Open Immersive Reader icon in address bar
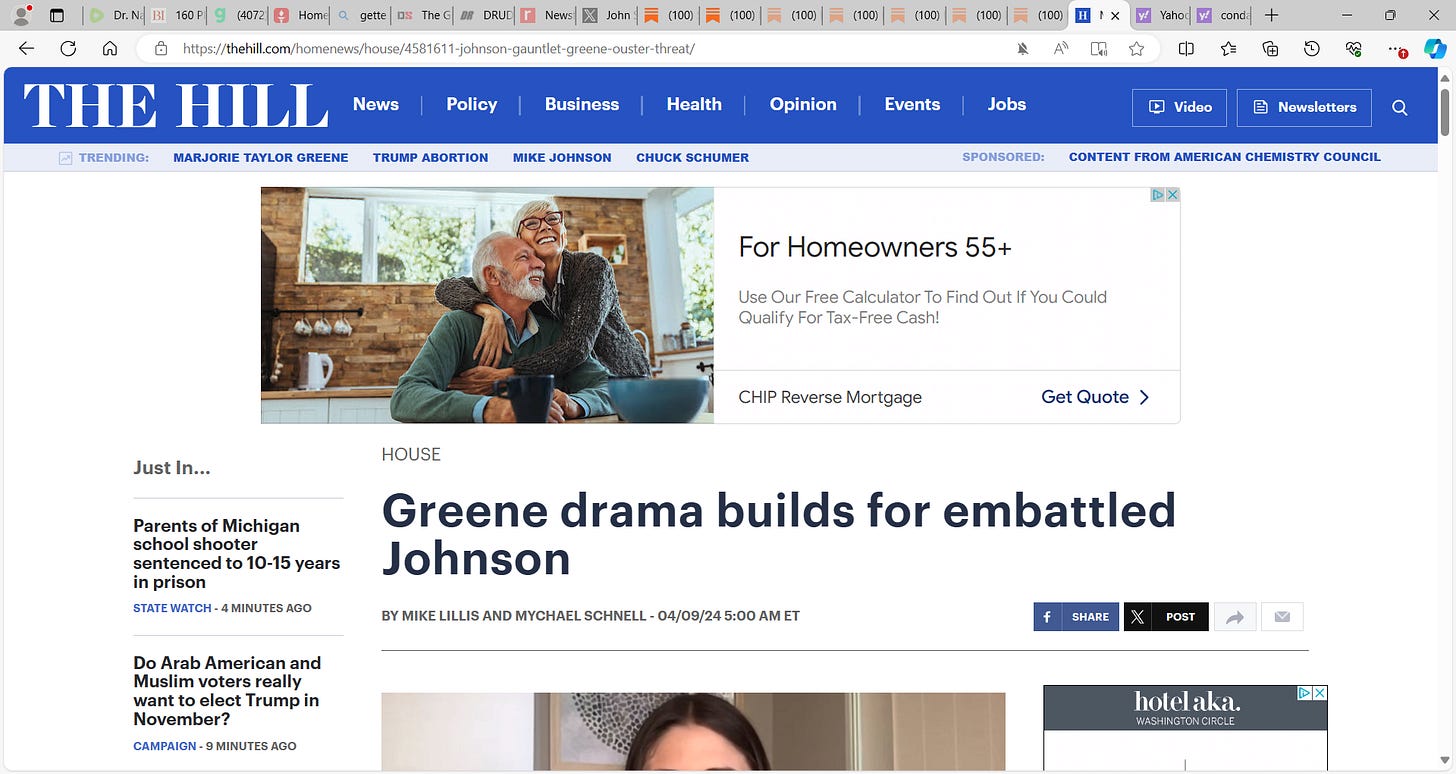The height and width of the screenshot is (774, 1456). tap(1099, 48)
